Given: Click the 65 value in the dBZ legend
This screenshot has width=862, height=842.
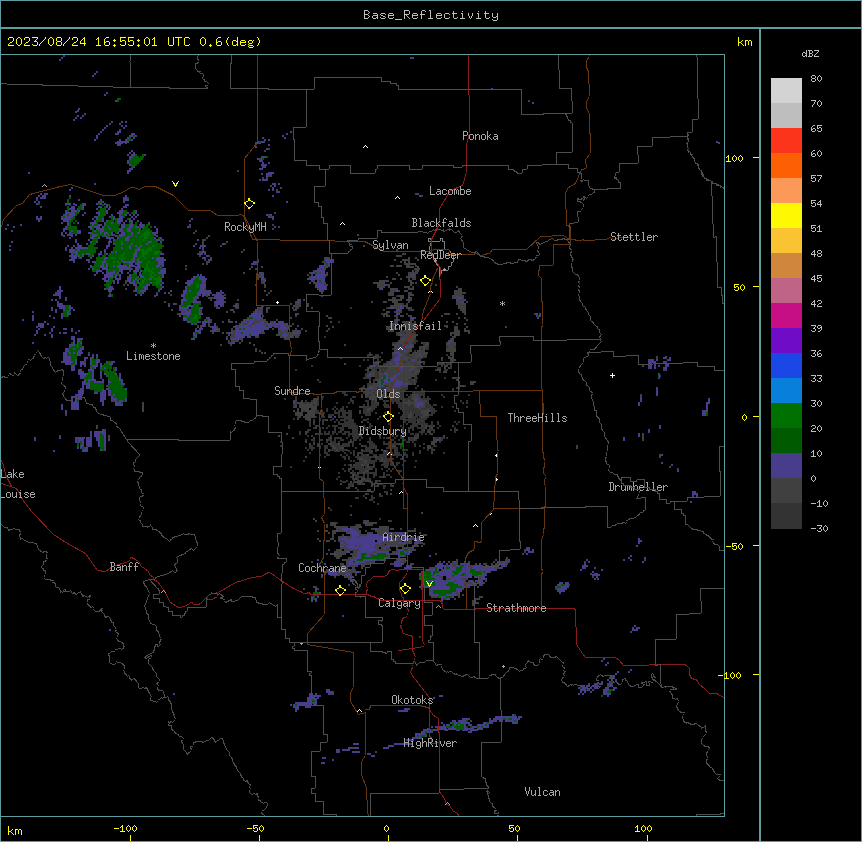Looking at the screenshot, I should click(816, 128).
